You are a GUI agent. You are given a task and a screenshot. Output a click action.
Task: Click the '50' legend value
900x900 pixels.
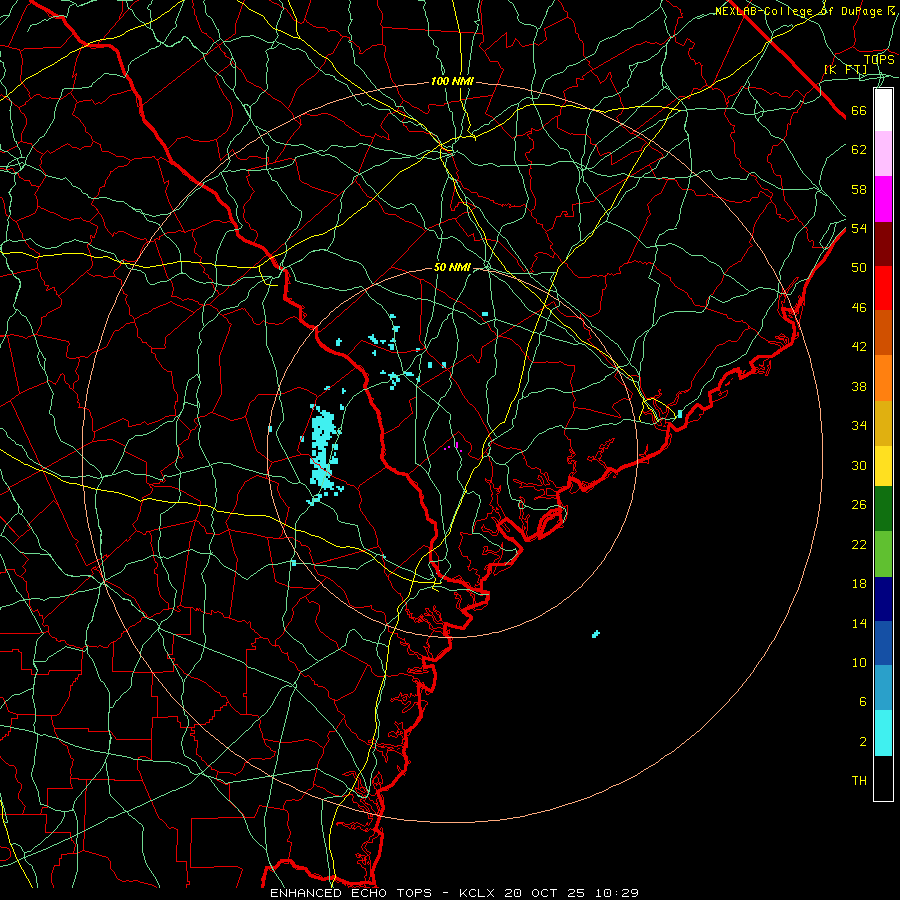click(859, 268)
